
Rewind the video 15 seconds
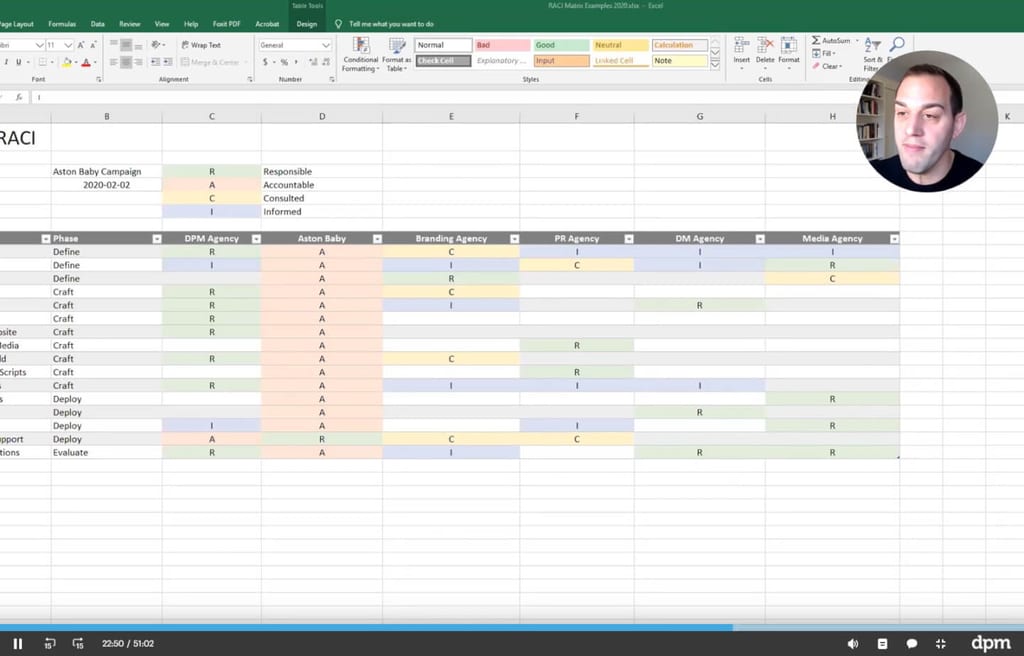coord(50,644)
